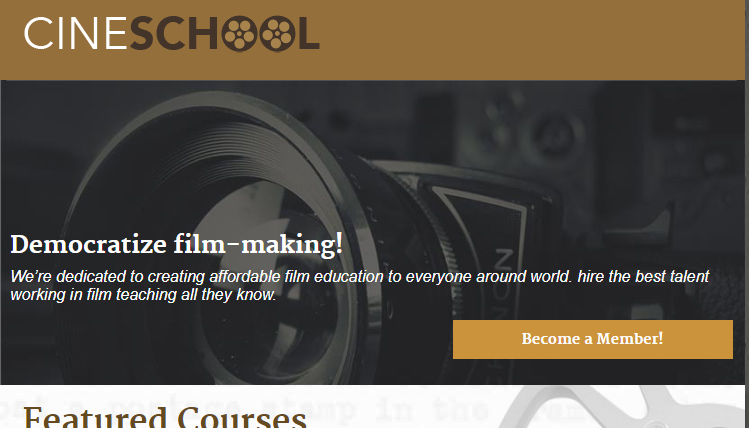749x428 pixels.
Task: Click the tagline about affordable film education
Action: tap(360, 285)
